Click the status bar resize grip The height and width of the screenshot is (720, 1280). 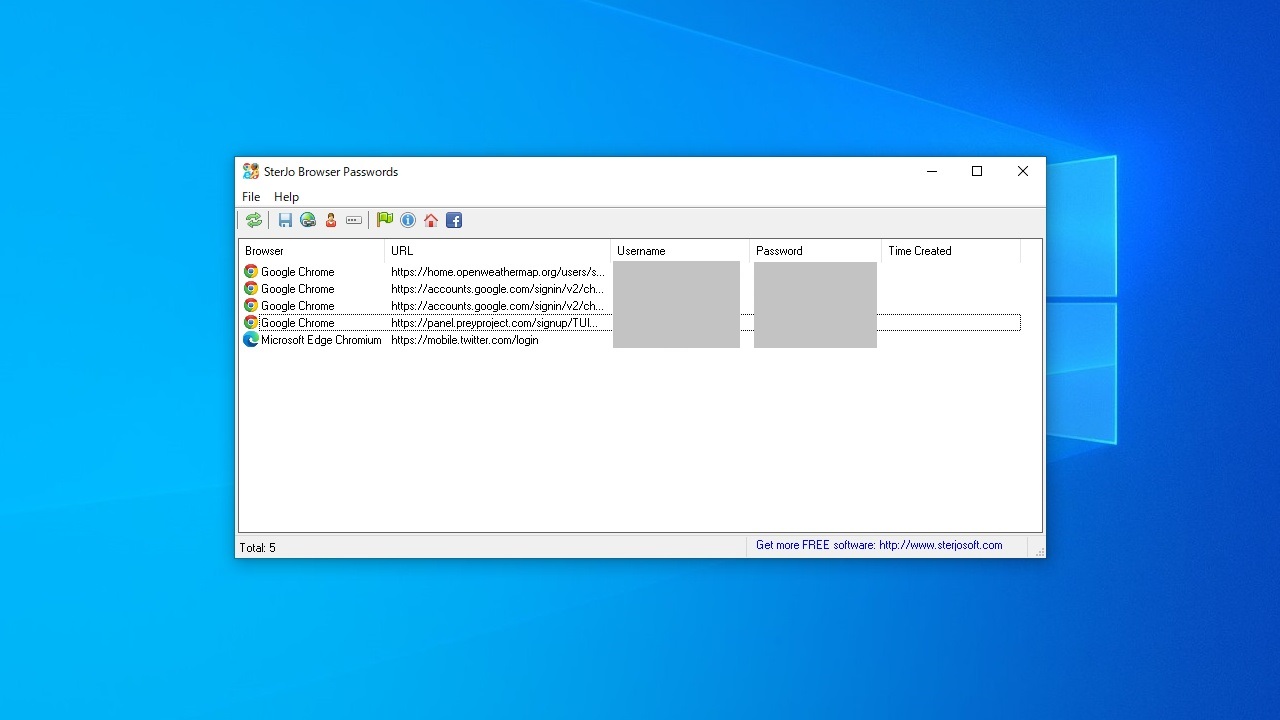click(1040, 552)
